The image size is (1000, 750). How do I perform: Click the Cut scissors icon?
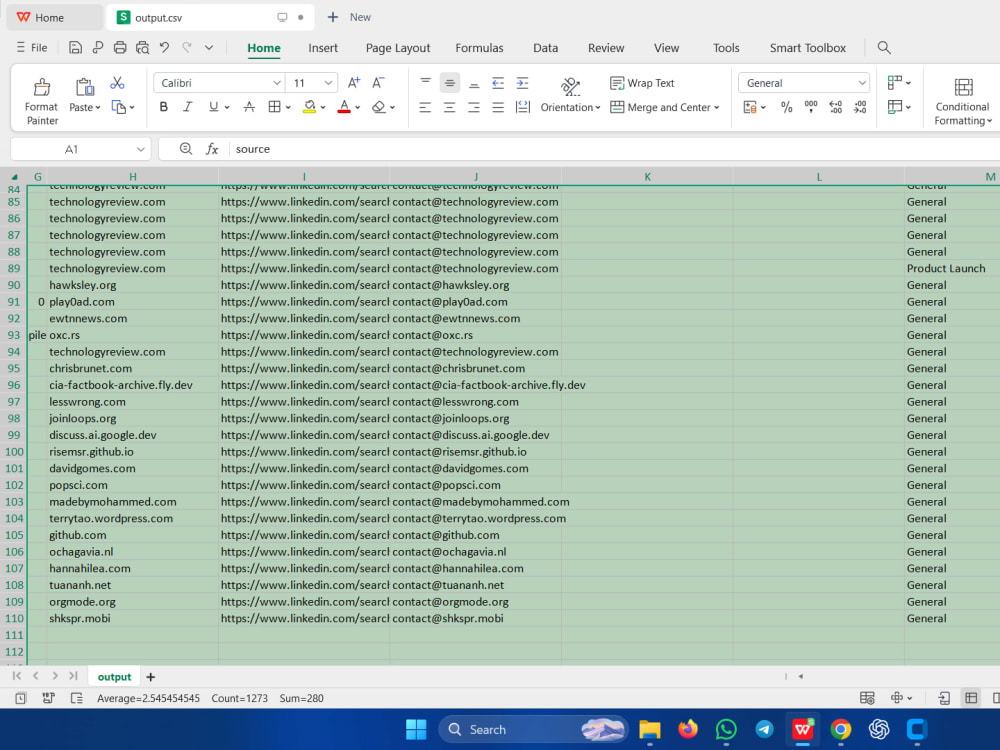(117, 83)
